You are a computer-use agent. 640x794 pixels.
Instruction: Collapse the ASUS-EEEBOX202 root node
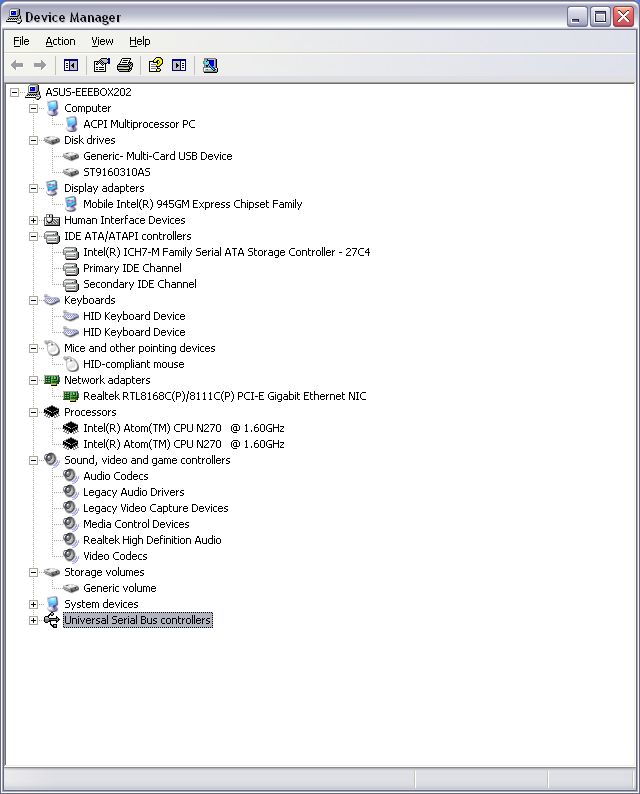click(x=15, y=92)
